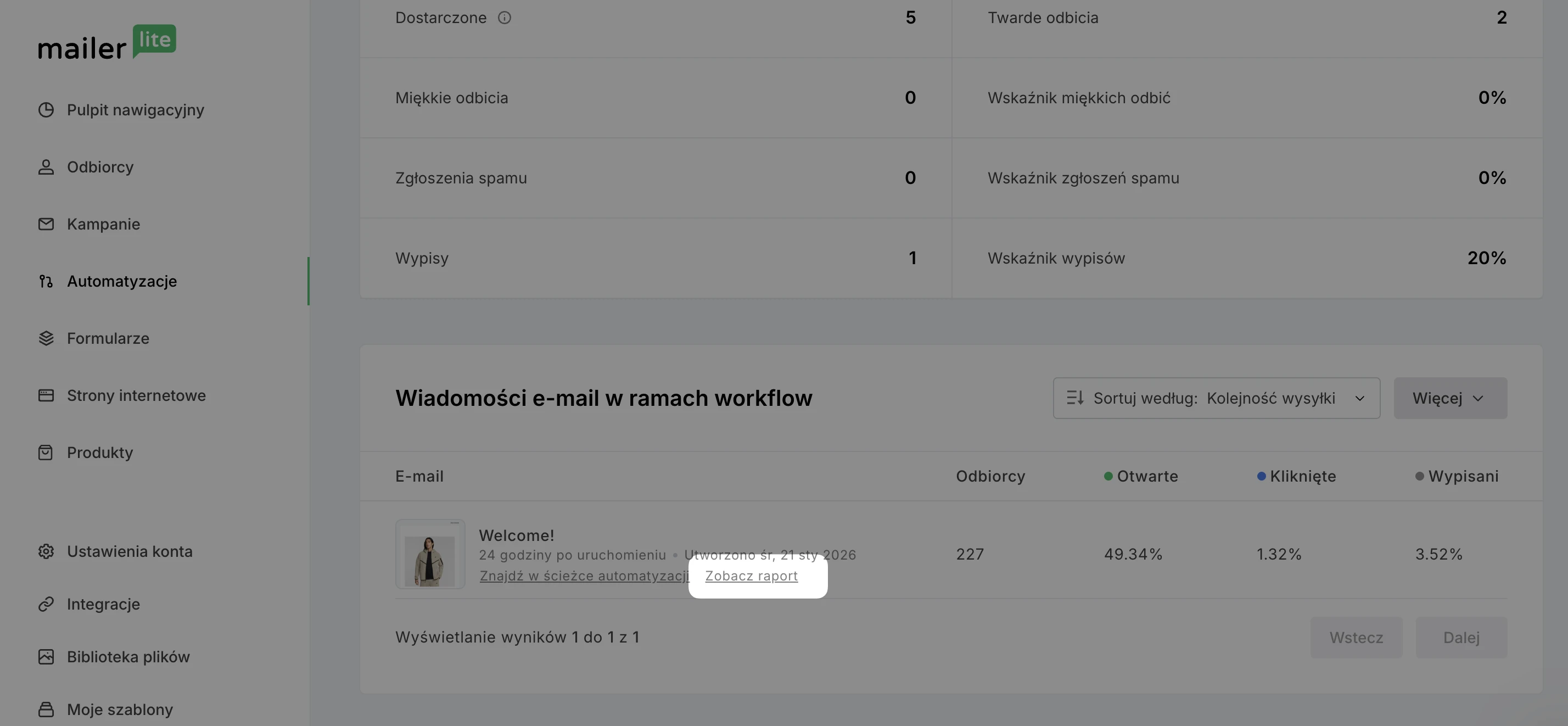
Task: Click the Odbiorcy person icon
Action: (x=46, y=167)
